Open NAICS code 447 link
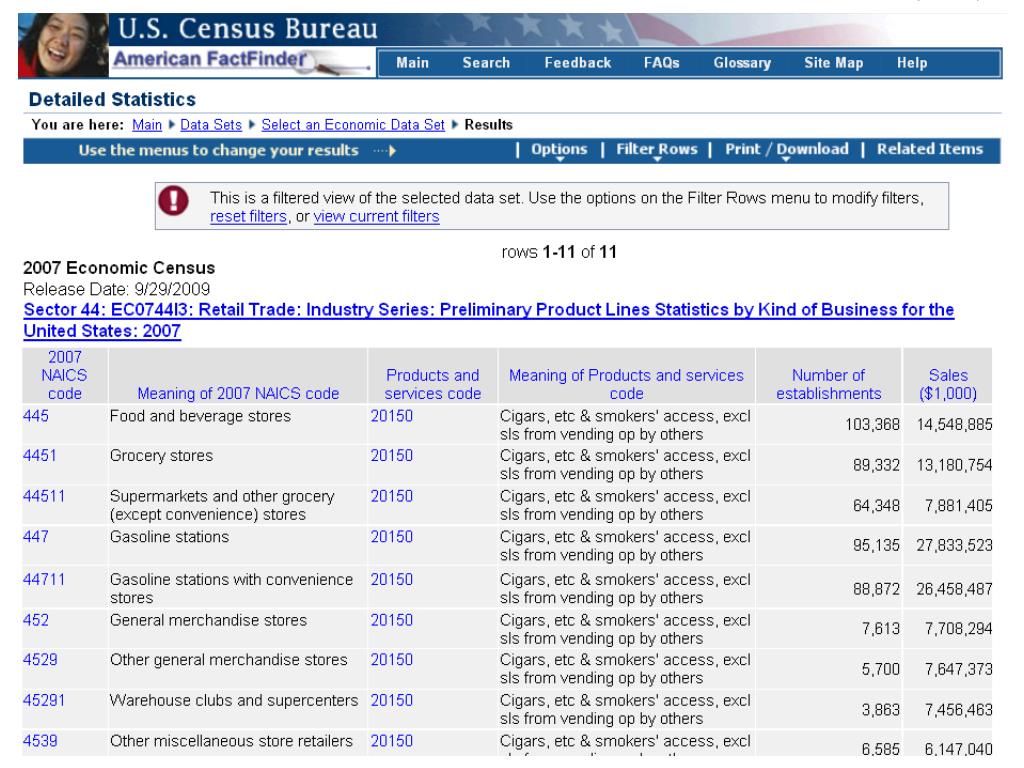This screenshot has width=1024, height=768. [x=36, y=537]
